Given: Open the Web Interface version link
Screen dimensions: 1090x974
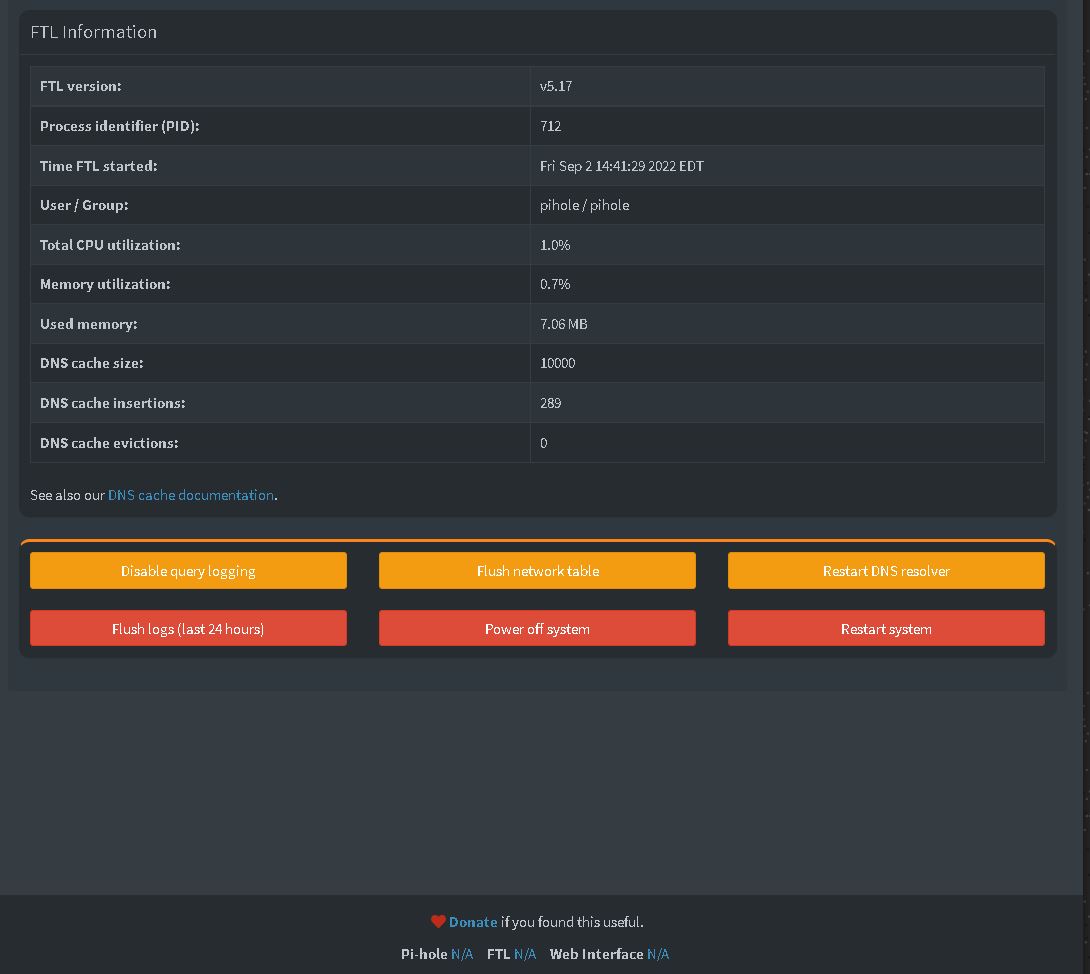Looking at the screenshot, I should coord(656,954).
